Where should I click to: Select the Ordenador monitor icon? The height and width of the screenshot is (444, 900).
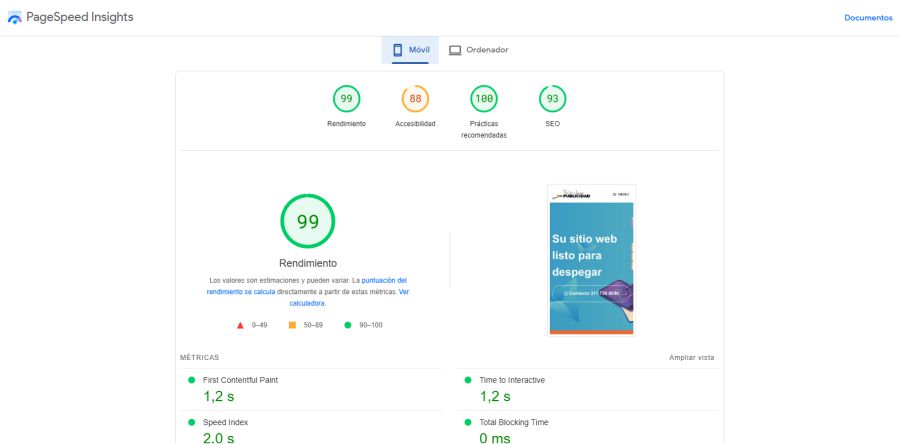tap(455, 50)
